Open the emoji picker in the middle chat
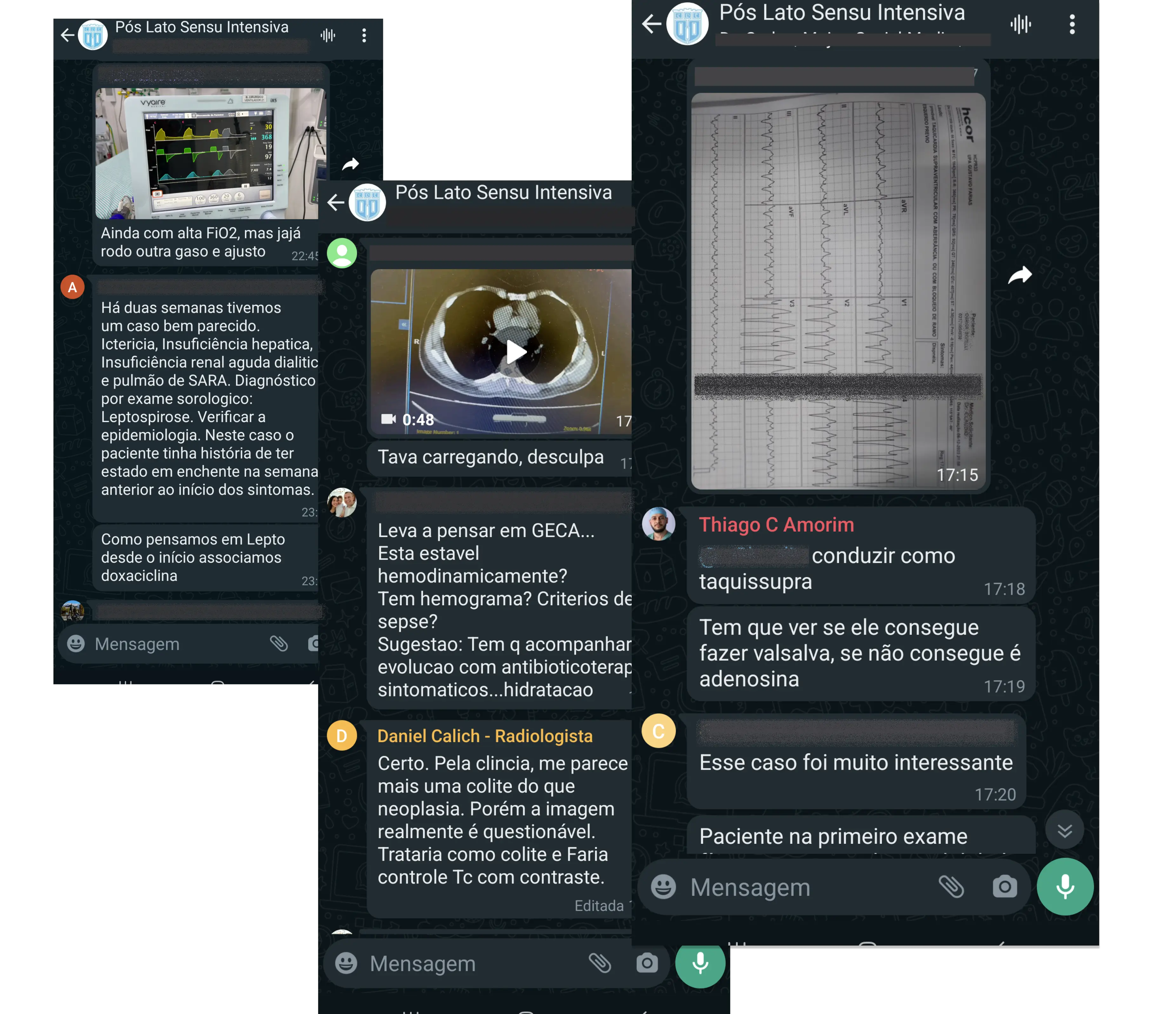This screenshot has height=1014, width=1176. point(346,963)
